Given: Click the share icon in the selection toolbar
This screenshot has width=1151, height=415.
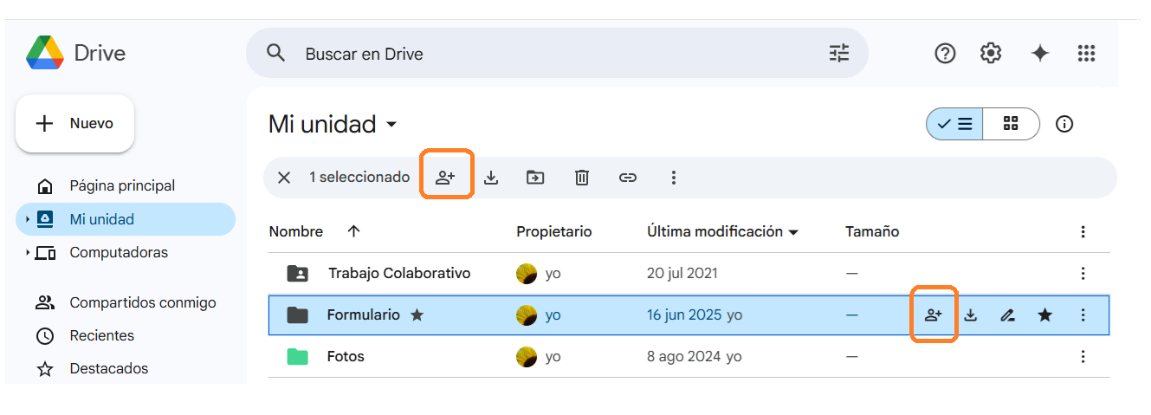Looking at the screenshot, I should point(446,177).
